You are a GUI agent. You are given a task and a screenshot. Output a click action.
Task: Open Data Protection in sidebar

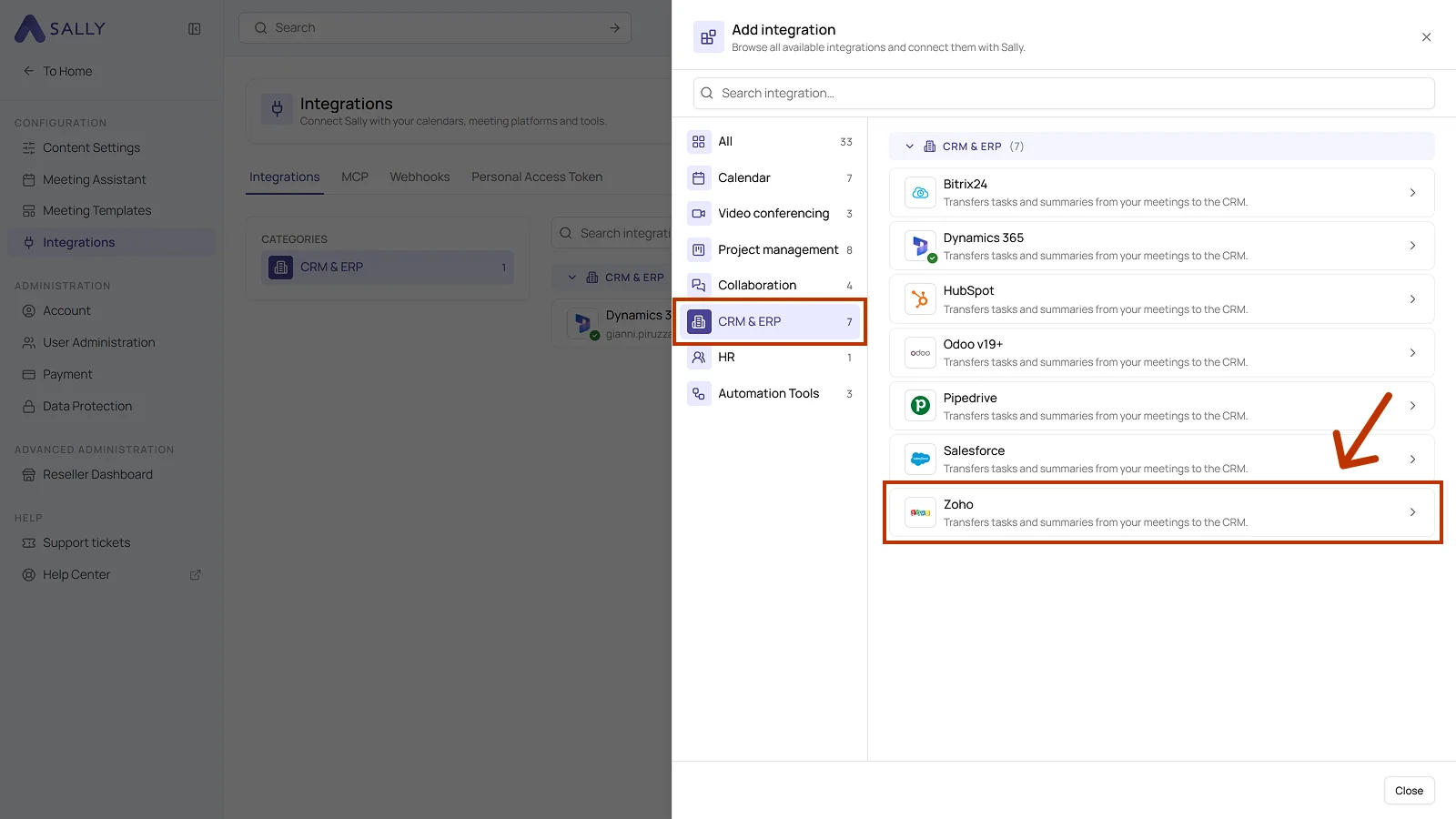[111, 406]
